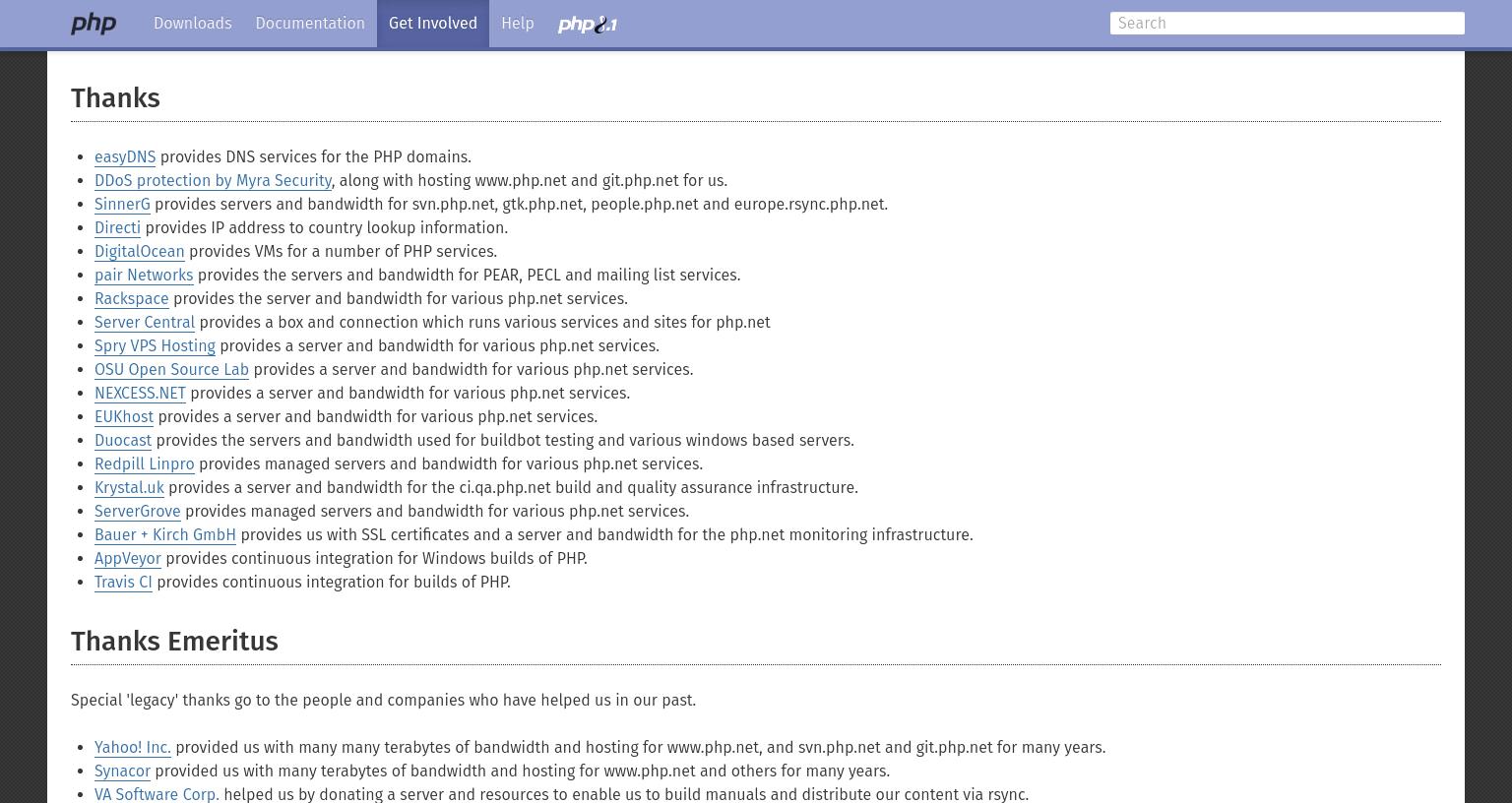Open the Documentation menu item

point(310,24)
